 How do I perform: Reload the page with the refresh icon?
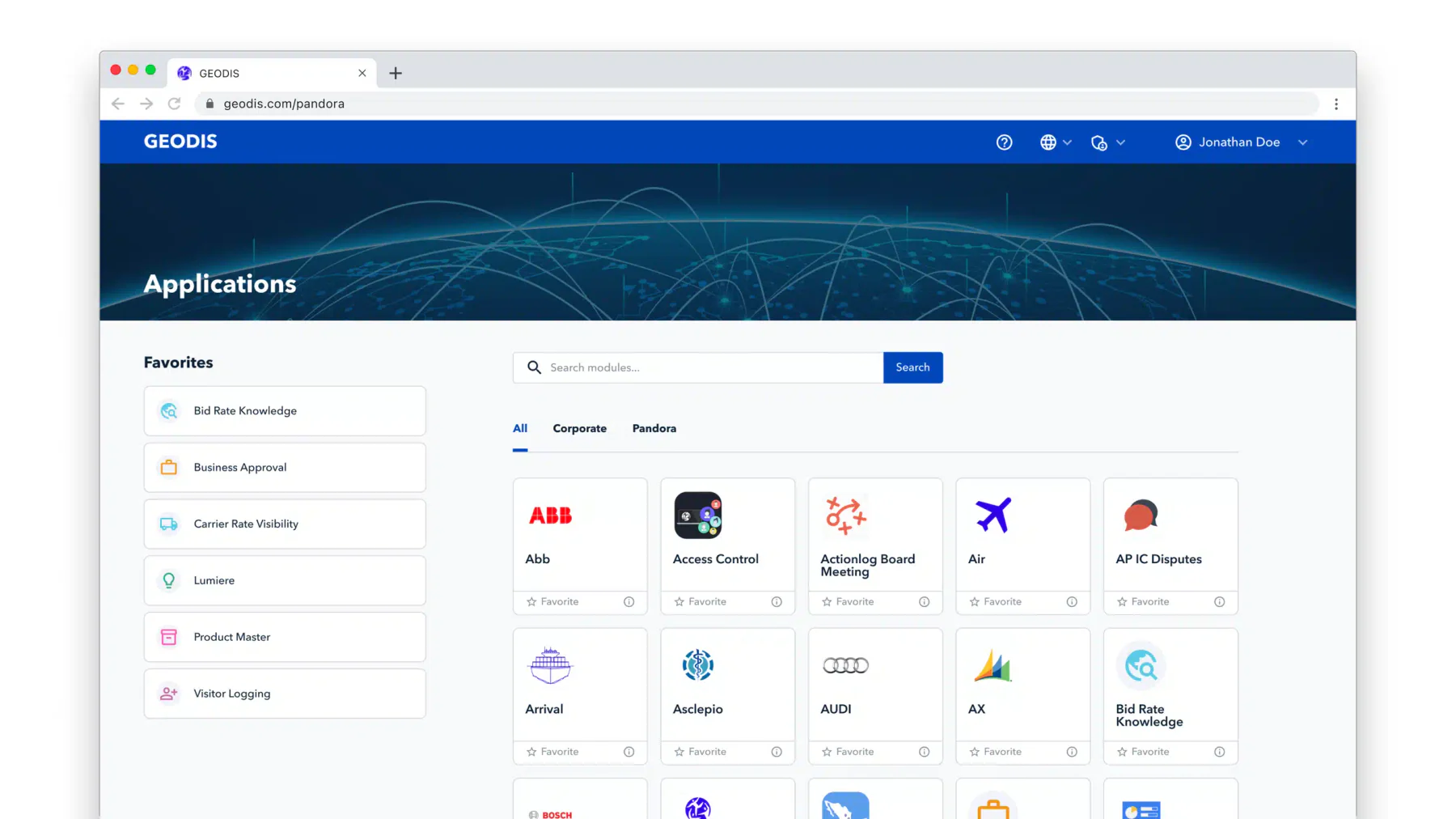pyautogui.click(x=174, y=104)
